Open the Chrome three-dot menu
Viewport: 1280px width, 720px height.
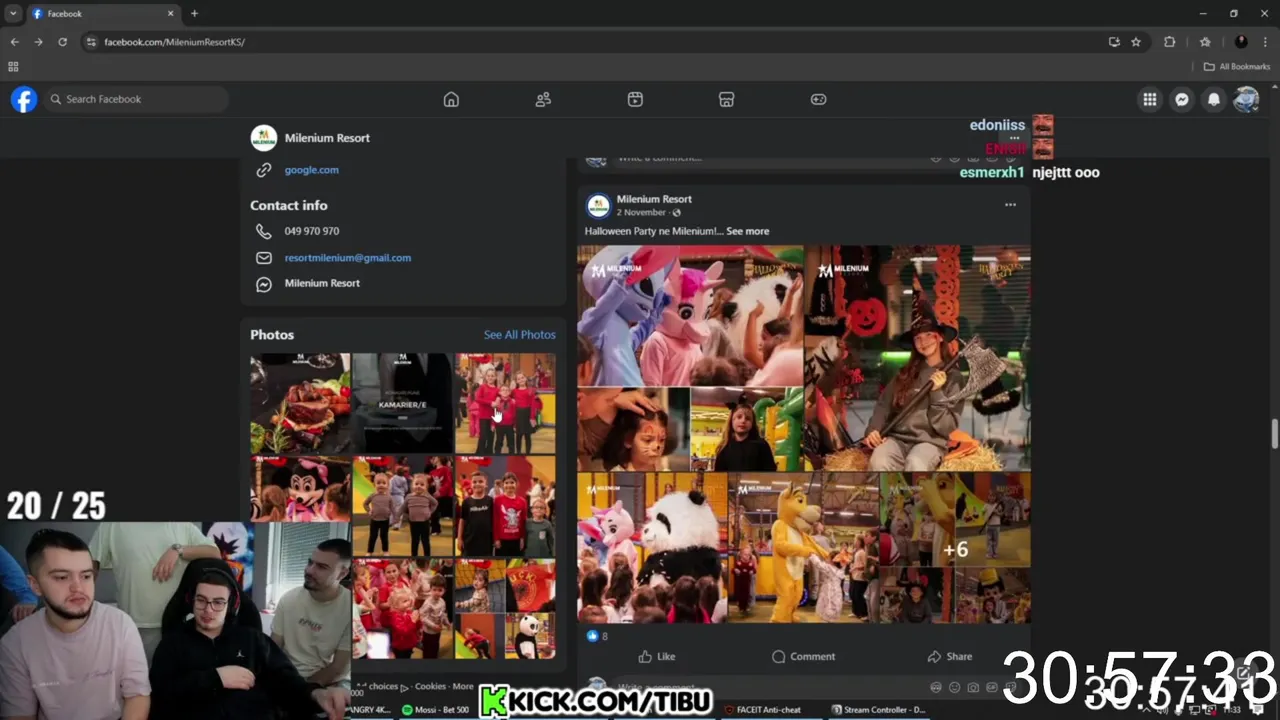tap(1266, 42)
